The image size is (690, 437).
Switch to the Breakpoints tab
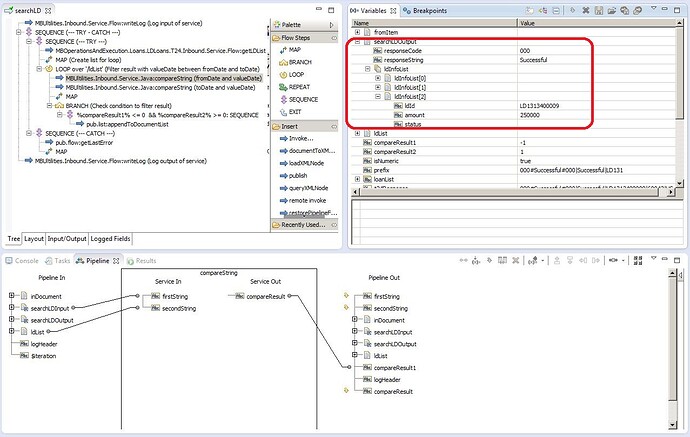(x=425, y=11)
